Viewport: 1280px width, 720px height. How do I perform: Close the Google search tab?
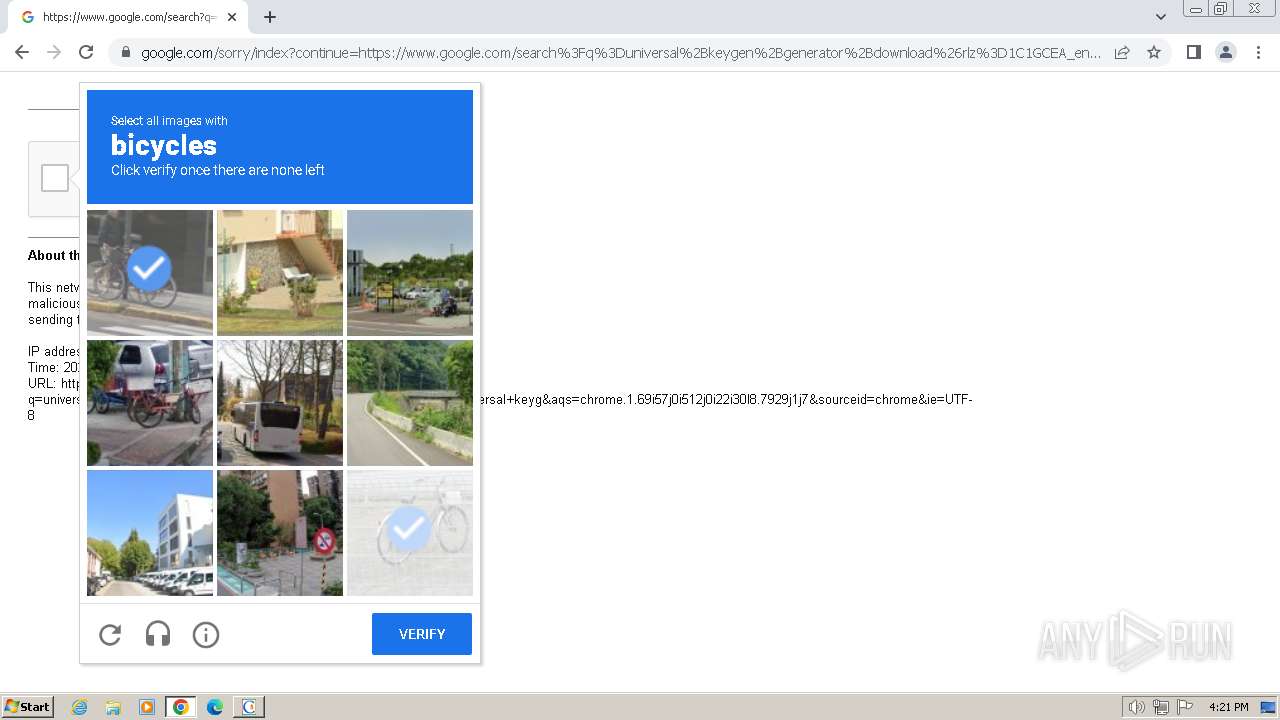232,17
